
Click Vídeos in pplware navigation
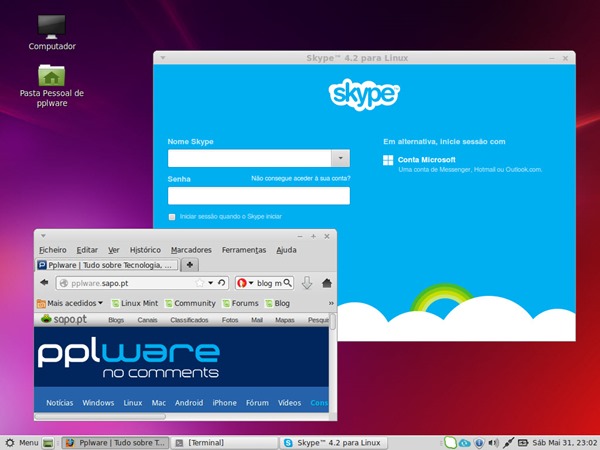[x=289, y=403]
